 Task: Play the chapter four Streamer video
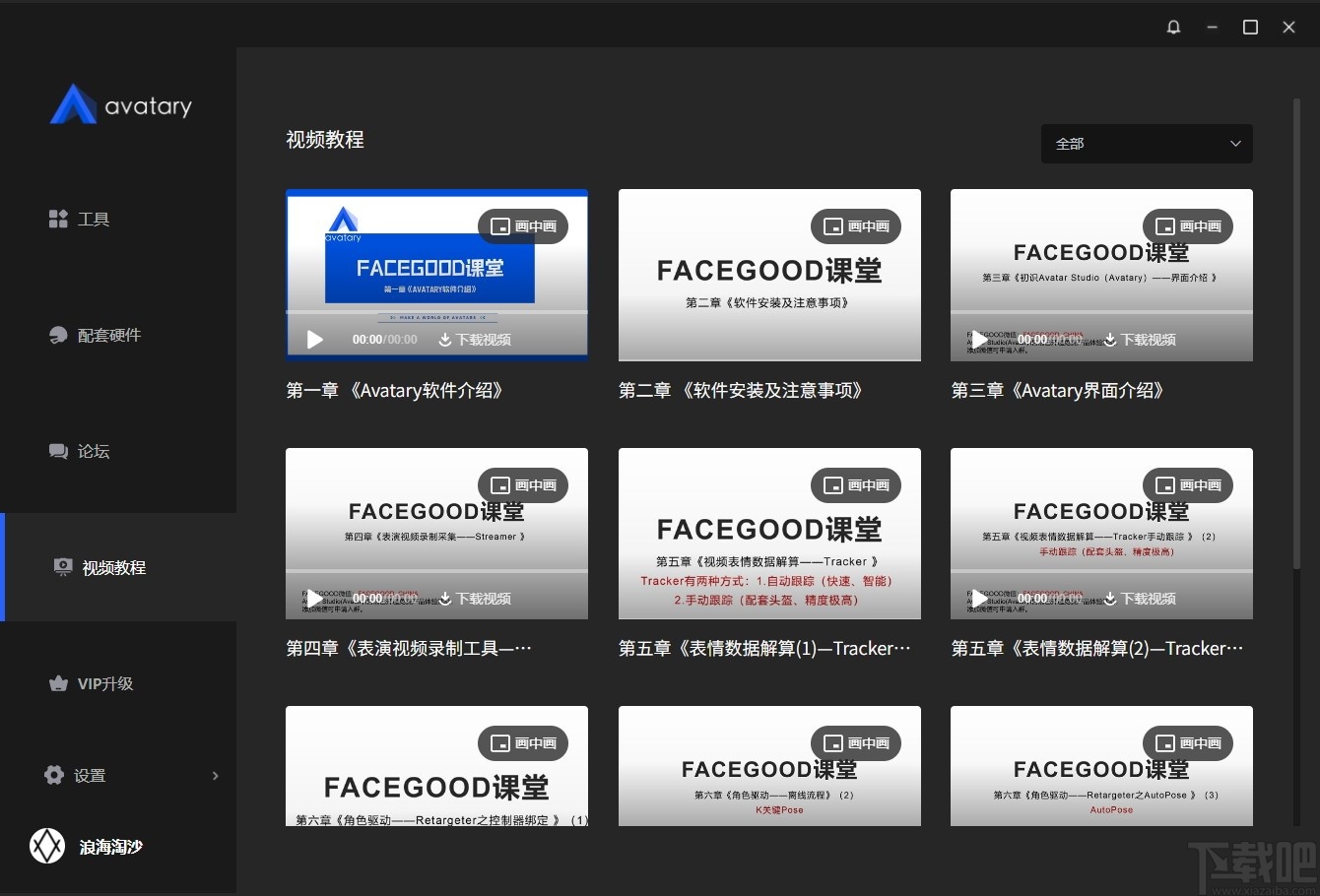(314, 599)
